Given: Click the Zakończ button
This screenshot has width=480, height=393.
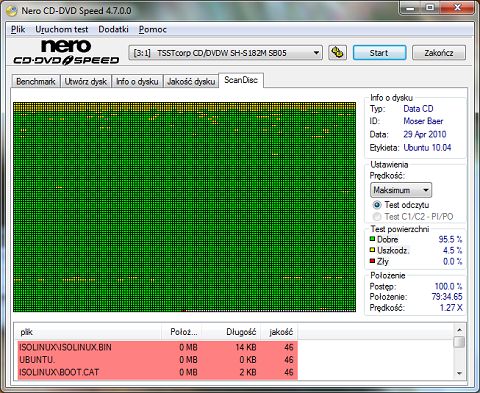Looking at the screenshot, I should pyautogui.click(x=439, y=53).
